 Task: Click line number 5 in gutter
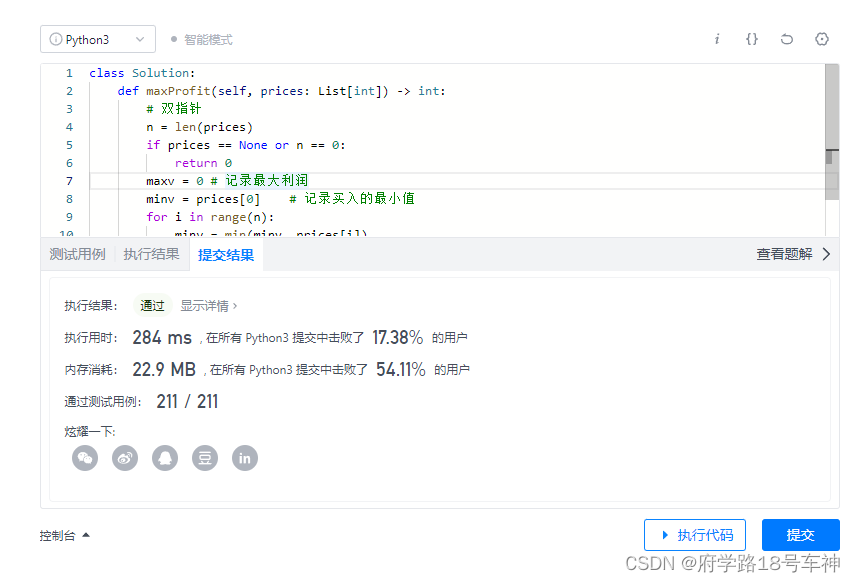click(69, 145)
